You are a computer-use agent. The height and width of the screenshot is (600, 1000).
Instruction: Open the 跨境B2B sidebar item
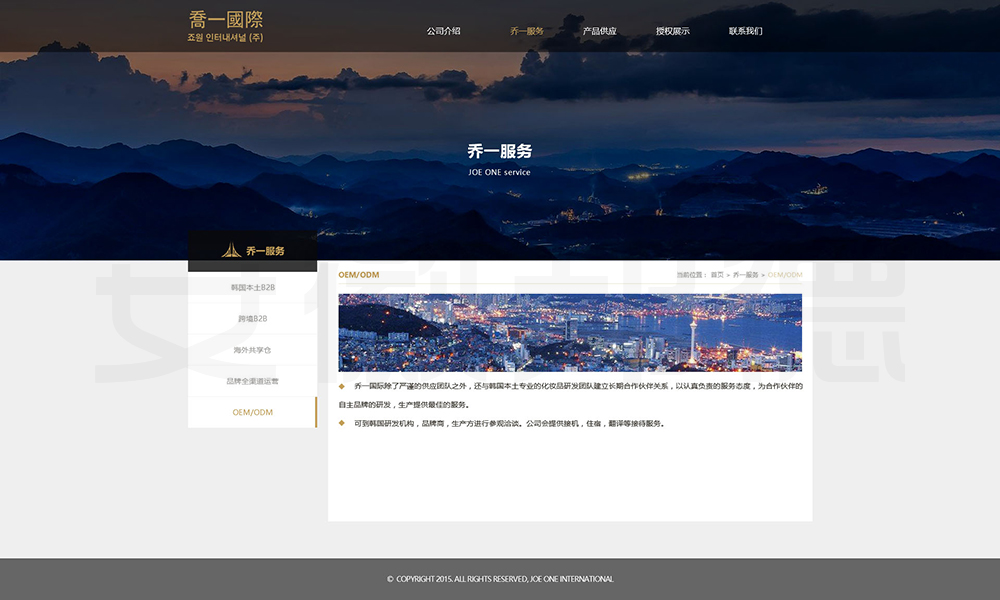click(x=252, y=319)
